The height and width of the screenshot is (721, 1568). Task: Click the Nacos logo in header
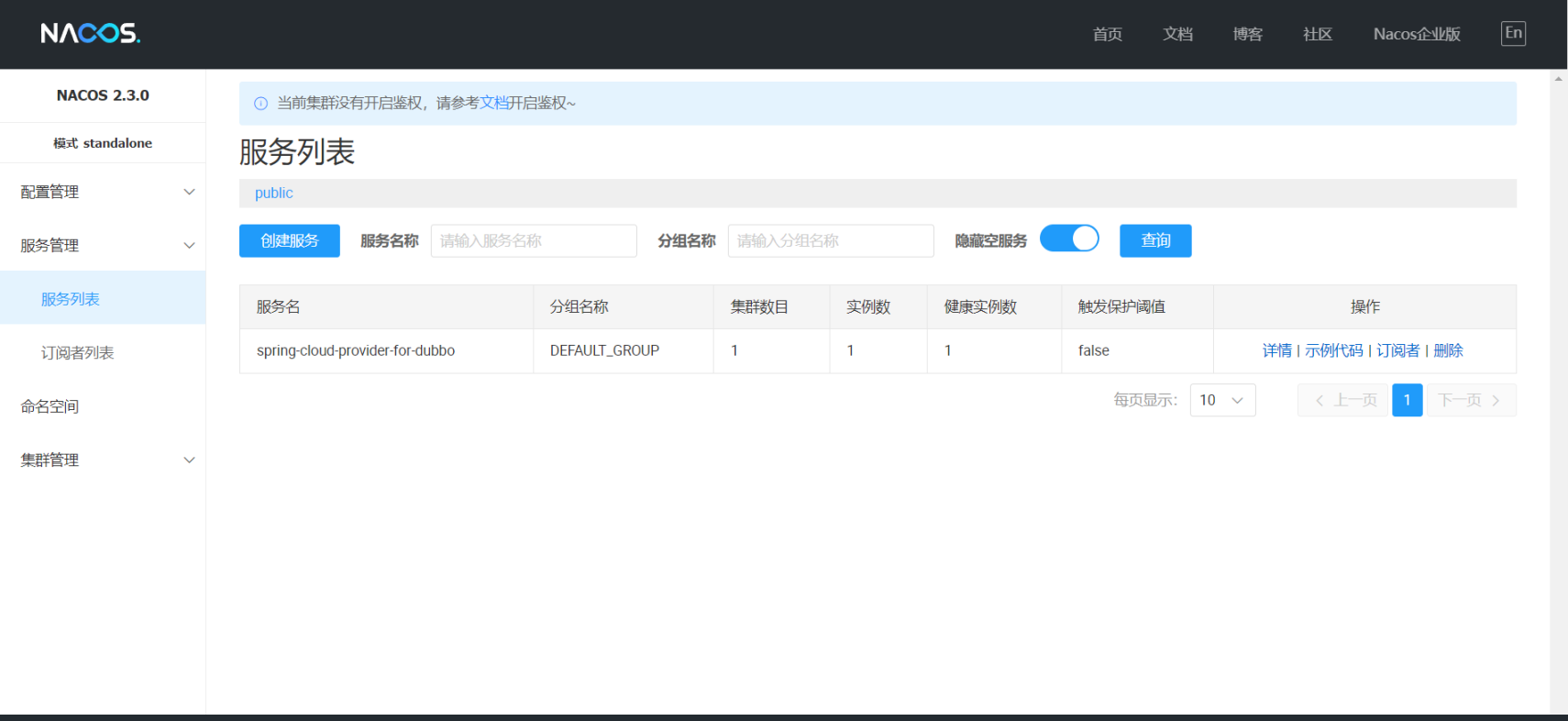(x=90, y=34)
